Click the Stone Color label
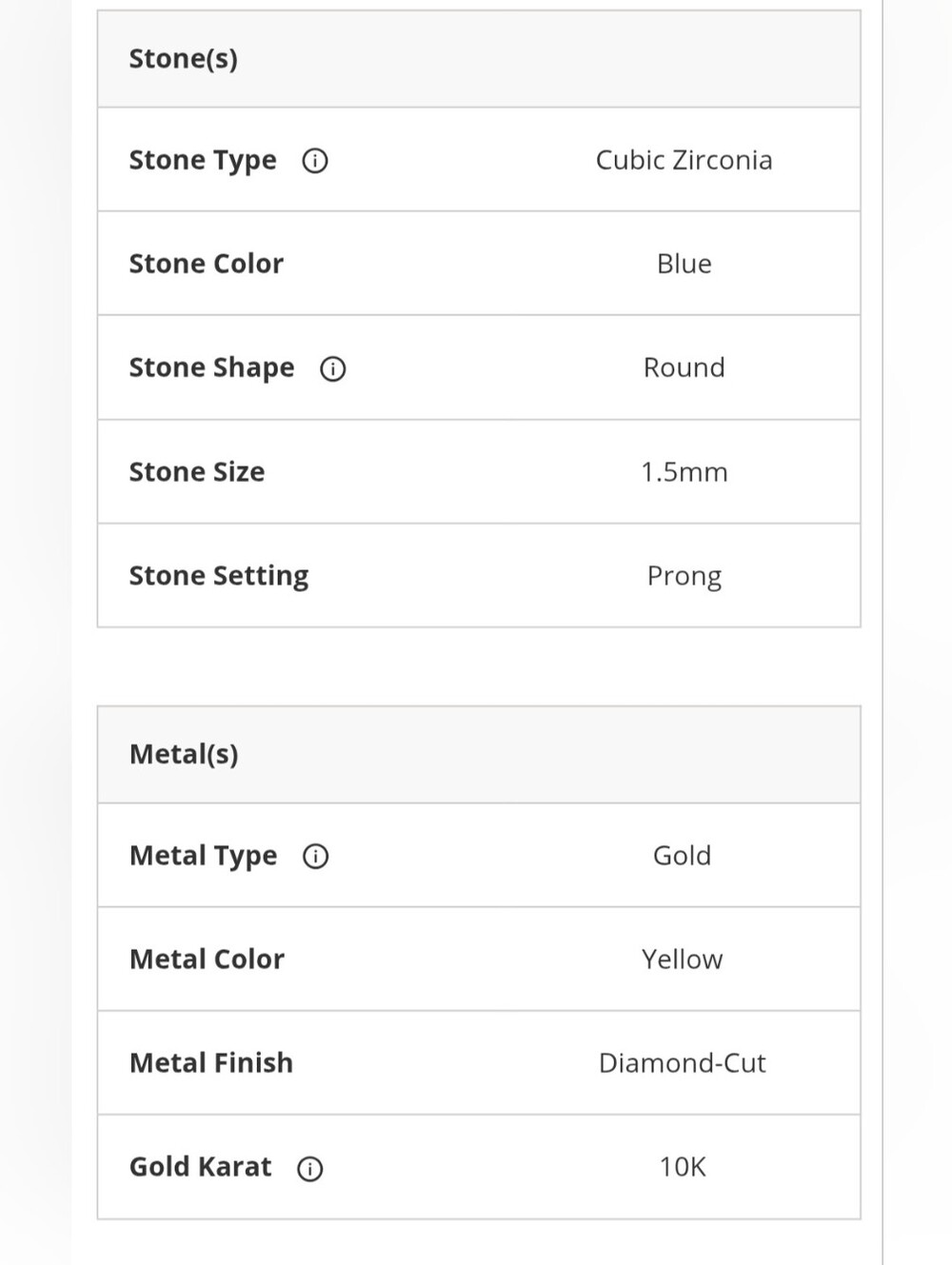 (x=207, y=264)
